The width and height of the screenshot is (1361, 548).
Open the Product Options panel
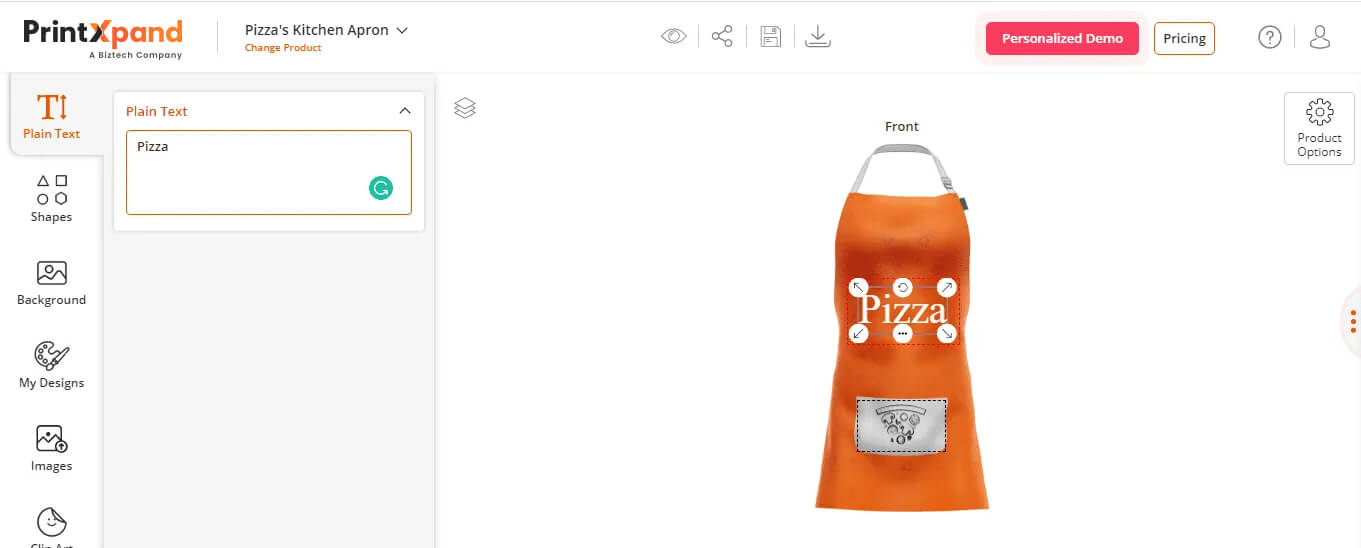tap(1319, 129)
